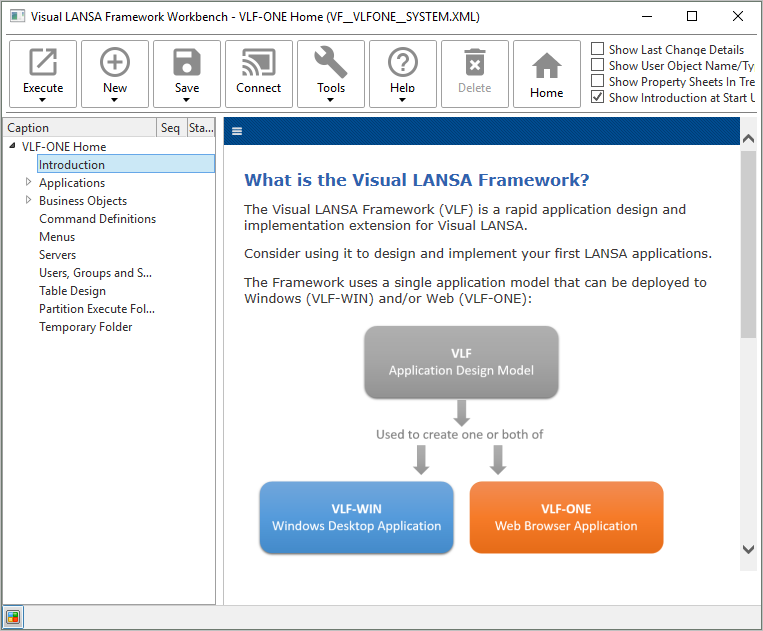Click the Caption column header
This screenshot has height=631, width=763.
[x=80, y=127]
